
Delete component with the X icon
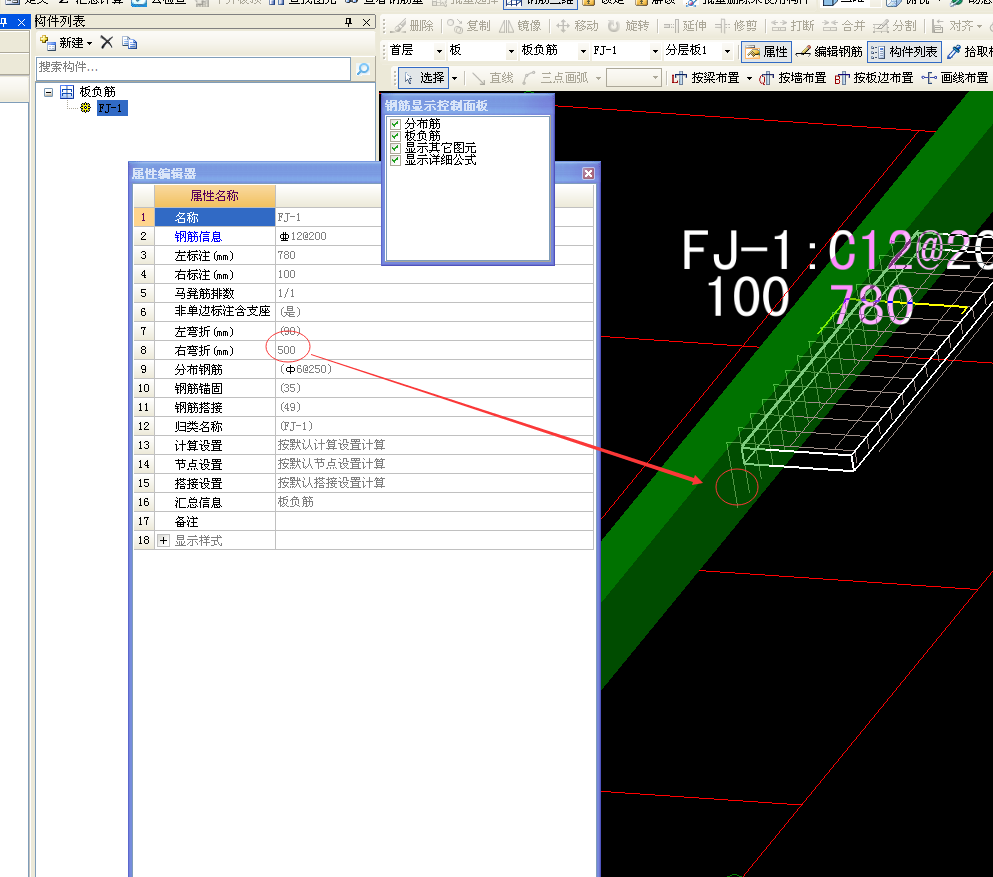(107, 42)
